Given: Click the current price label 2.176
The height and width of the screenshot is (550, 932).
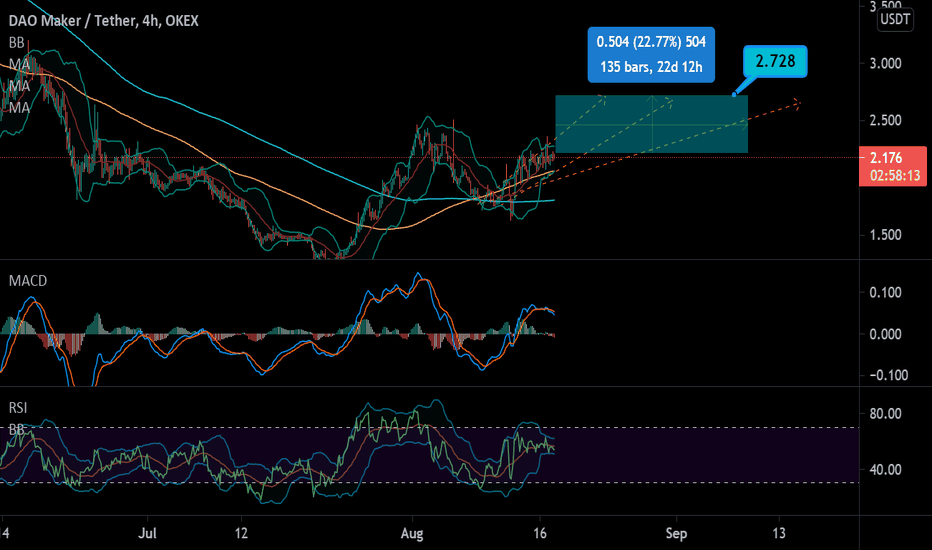Looking at the screenshot, I should [x=886, y=158].
